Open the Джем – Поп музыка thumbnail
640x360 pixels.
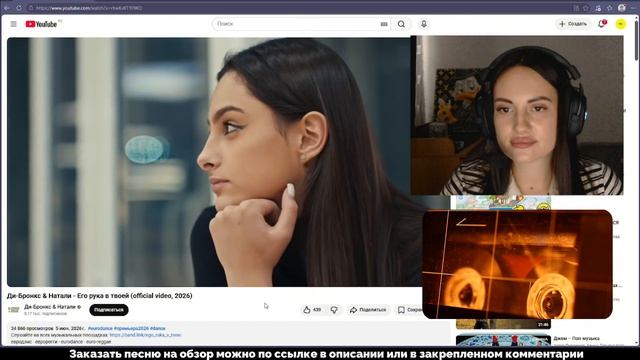pyautogui.click(x=503, y=340)
